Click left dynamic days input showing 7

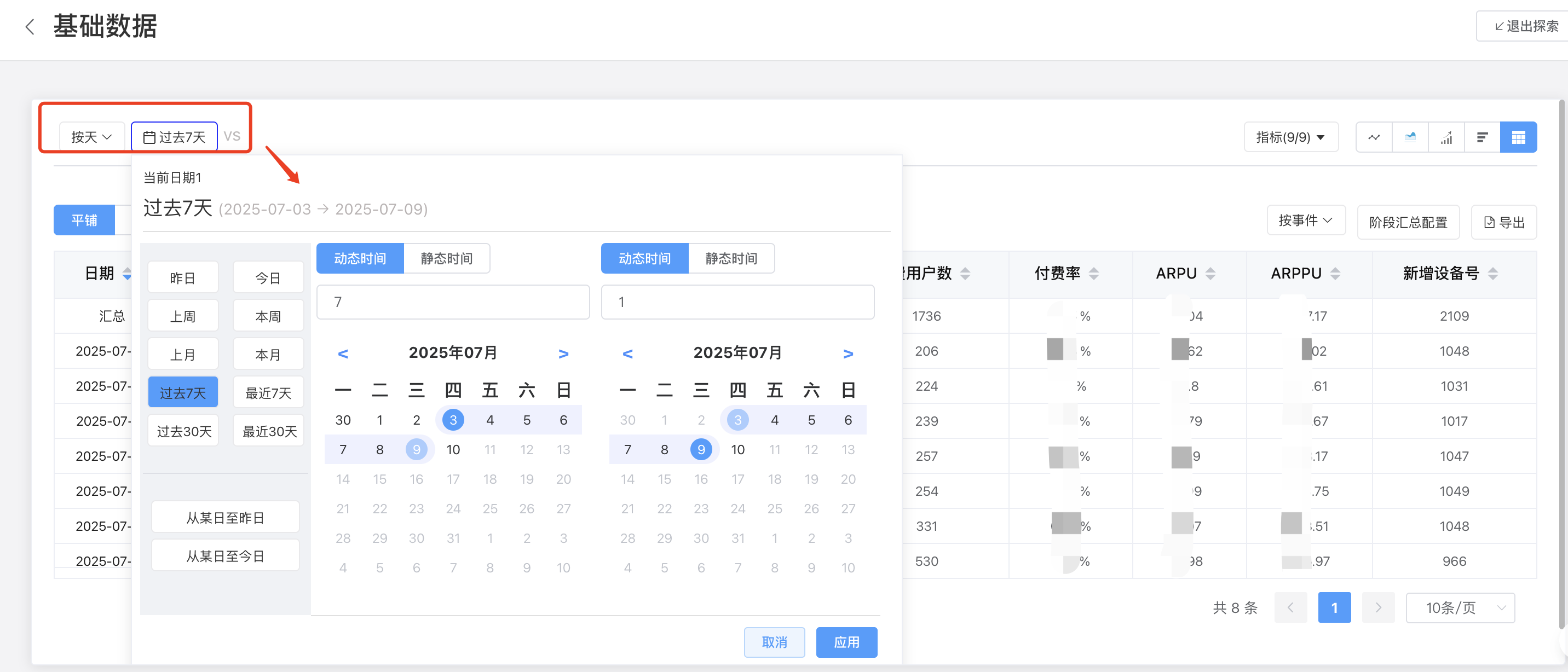click(453, 302)
